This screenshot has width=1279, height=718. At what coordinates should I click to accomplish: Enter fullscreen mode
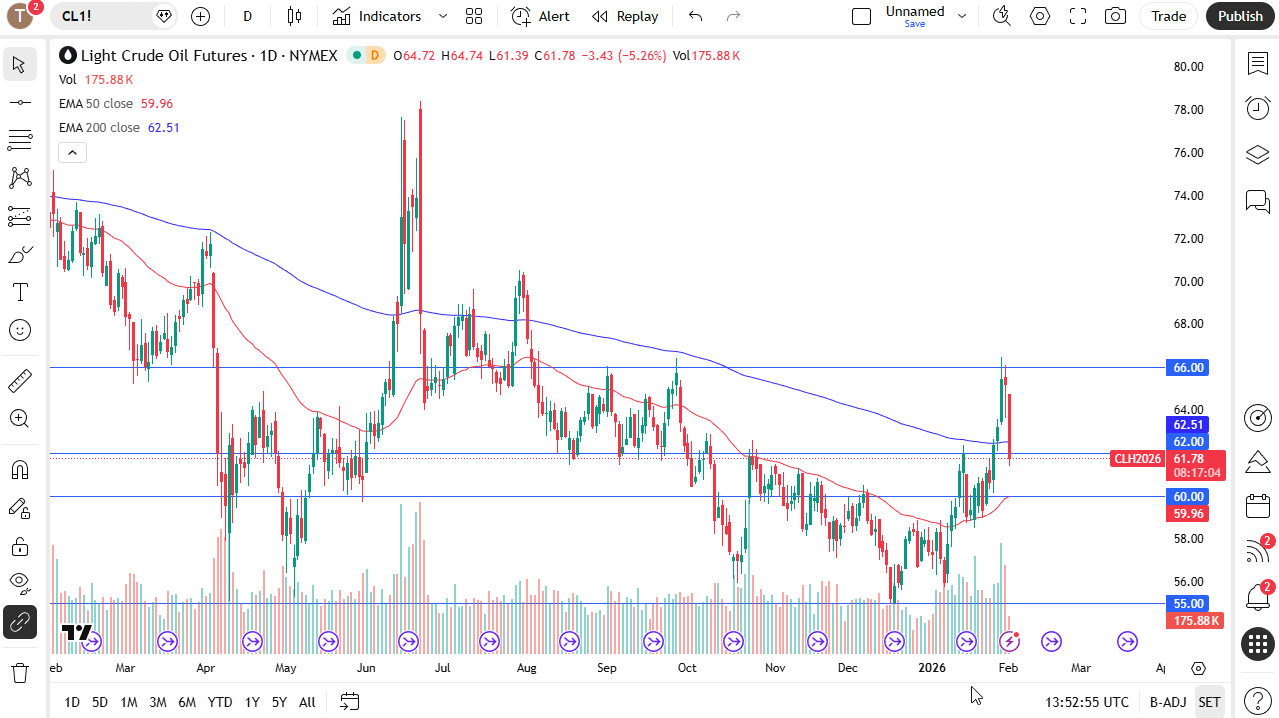[x=1078, y=16]
